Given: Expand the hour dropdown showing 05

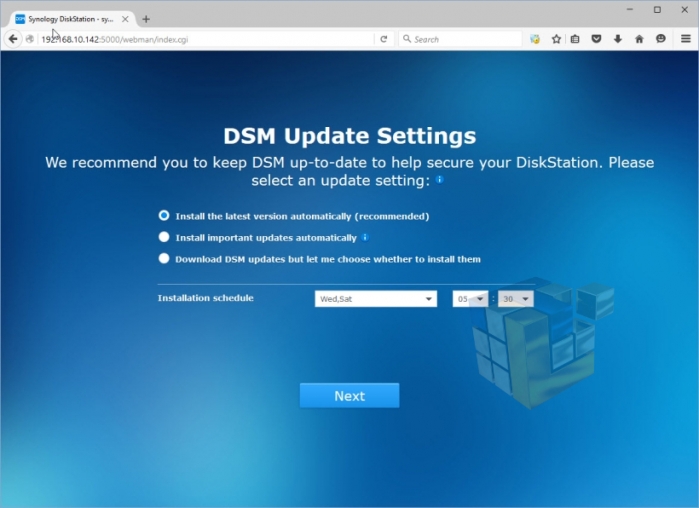Looking at the screenshot, I should tap(470, 299).
